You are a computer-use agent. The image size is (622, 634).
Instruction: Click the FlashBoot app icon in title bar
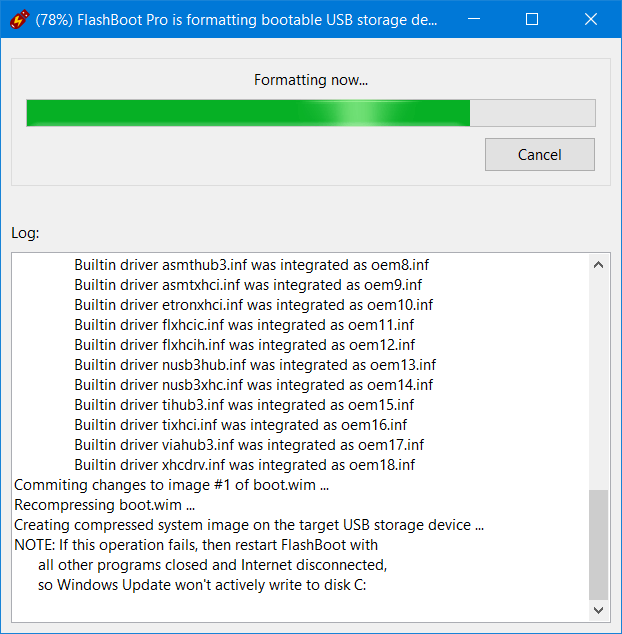coord(19,19)
